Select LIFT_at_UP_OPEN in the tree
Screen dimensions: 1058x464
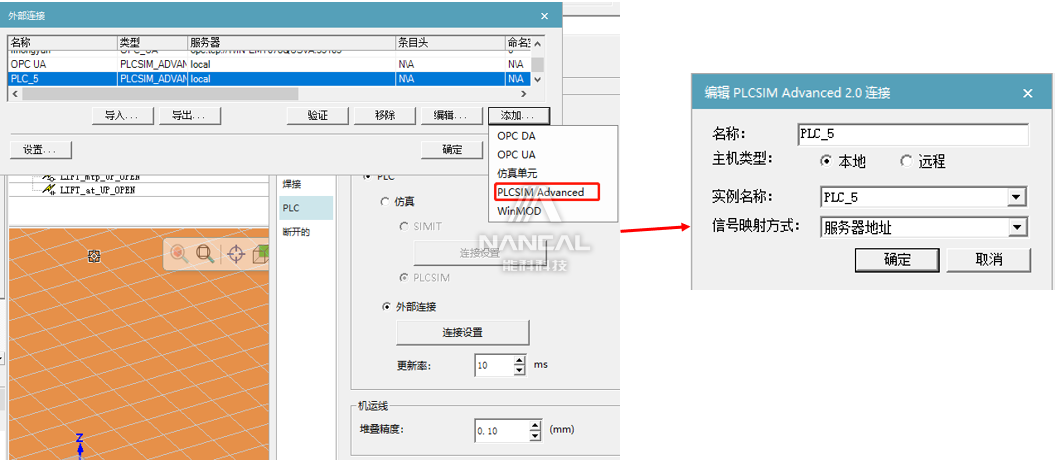[x=98, y=190]
